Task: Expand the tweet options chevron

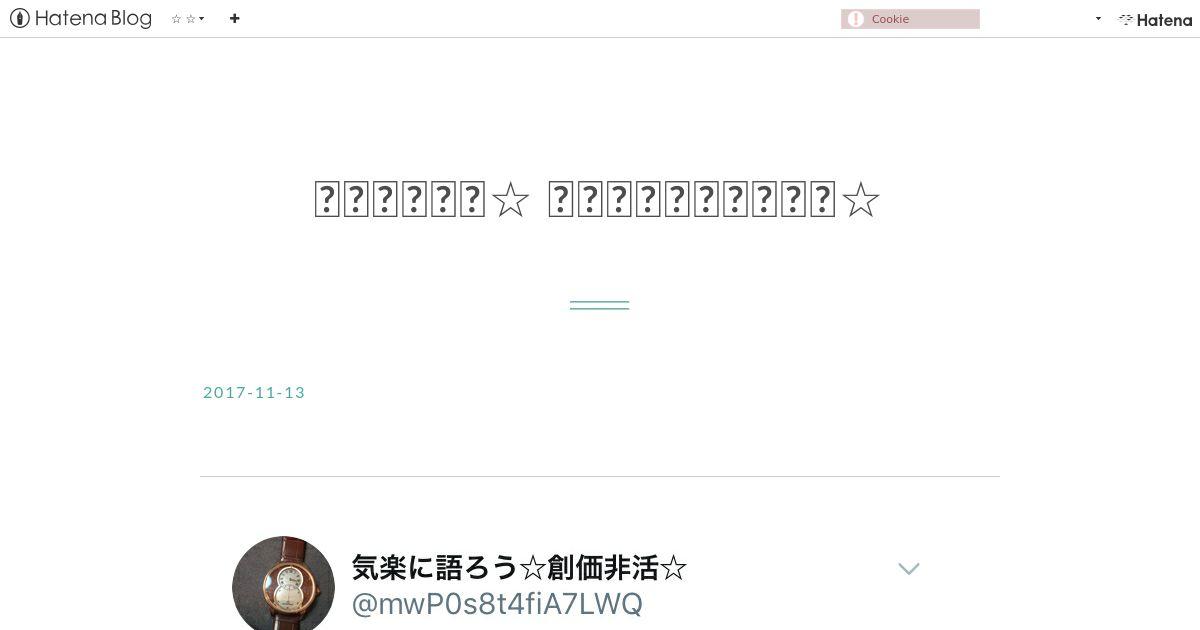Action: [908, 568]
